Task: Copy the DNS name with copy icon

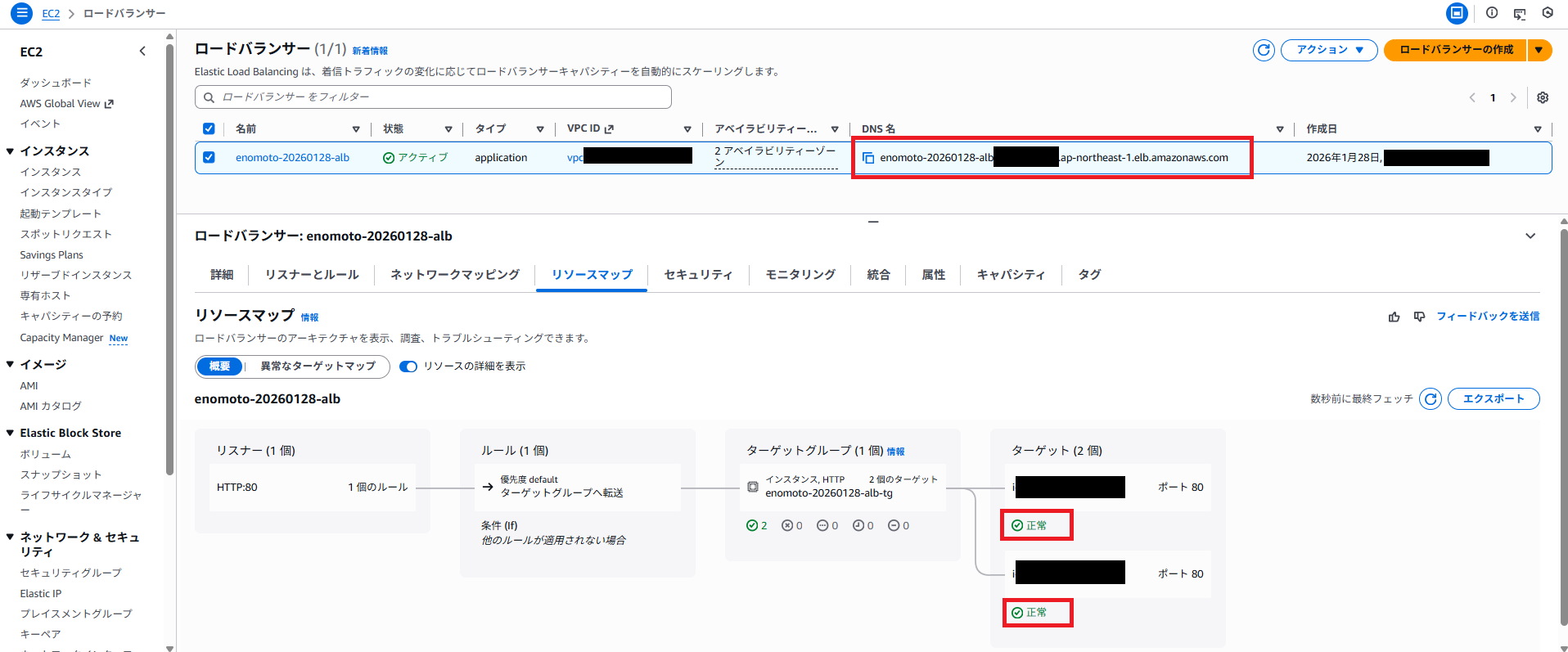Action: pyautogui.click(x=868, y=158)
